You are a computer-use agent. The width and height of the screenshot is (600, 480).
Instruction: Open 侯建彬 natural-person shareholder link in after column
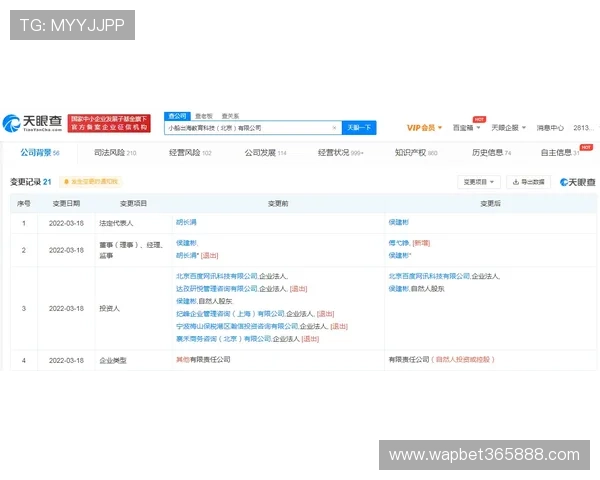(x=399, y=289)
